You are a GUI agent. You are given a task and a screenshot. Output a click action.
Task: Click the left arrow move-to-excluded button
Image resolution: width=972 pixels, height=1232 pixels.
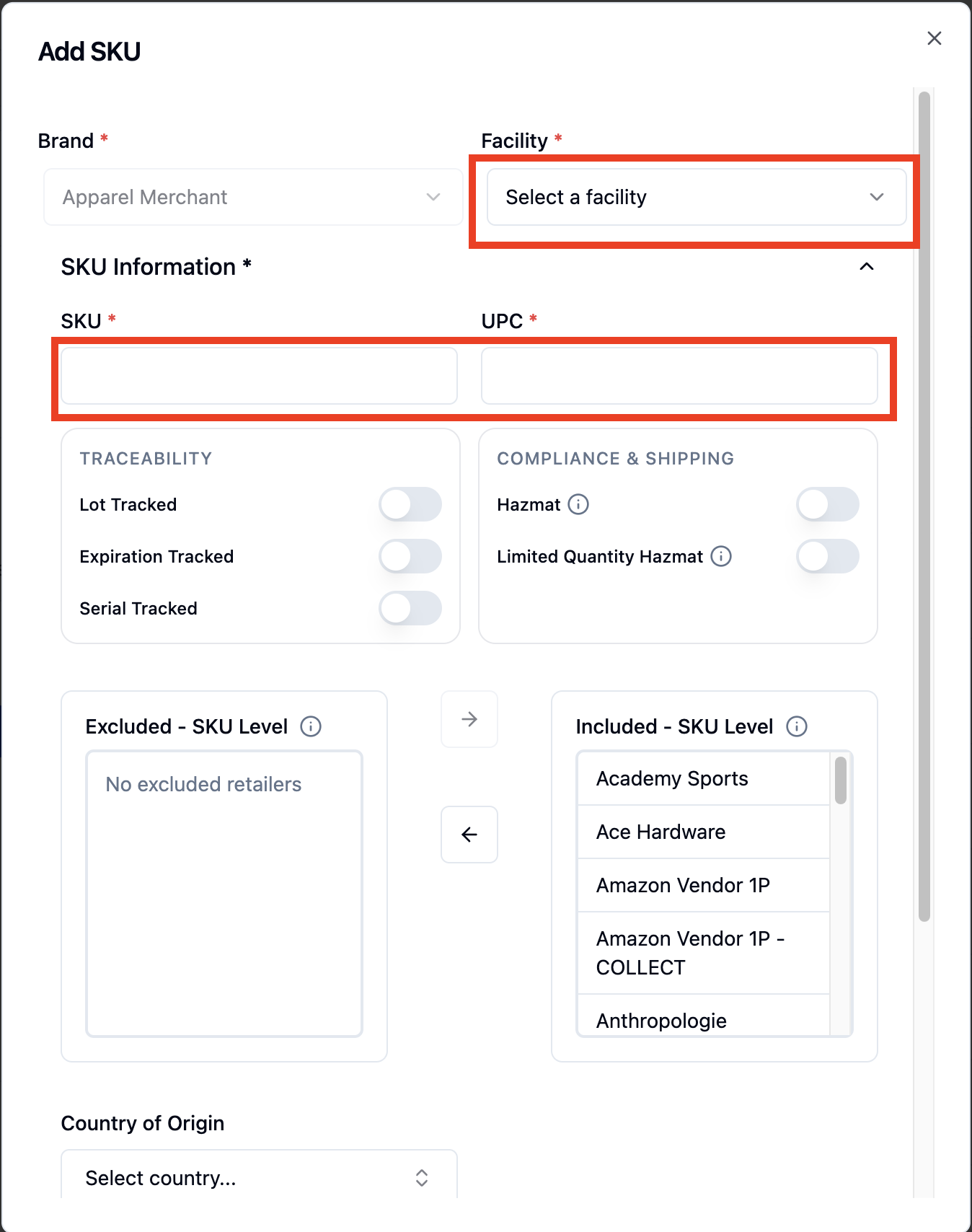(469, 835)
